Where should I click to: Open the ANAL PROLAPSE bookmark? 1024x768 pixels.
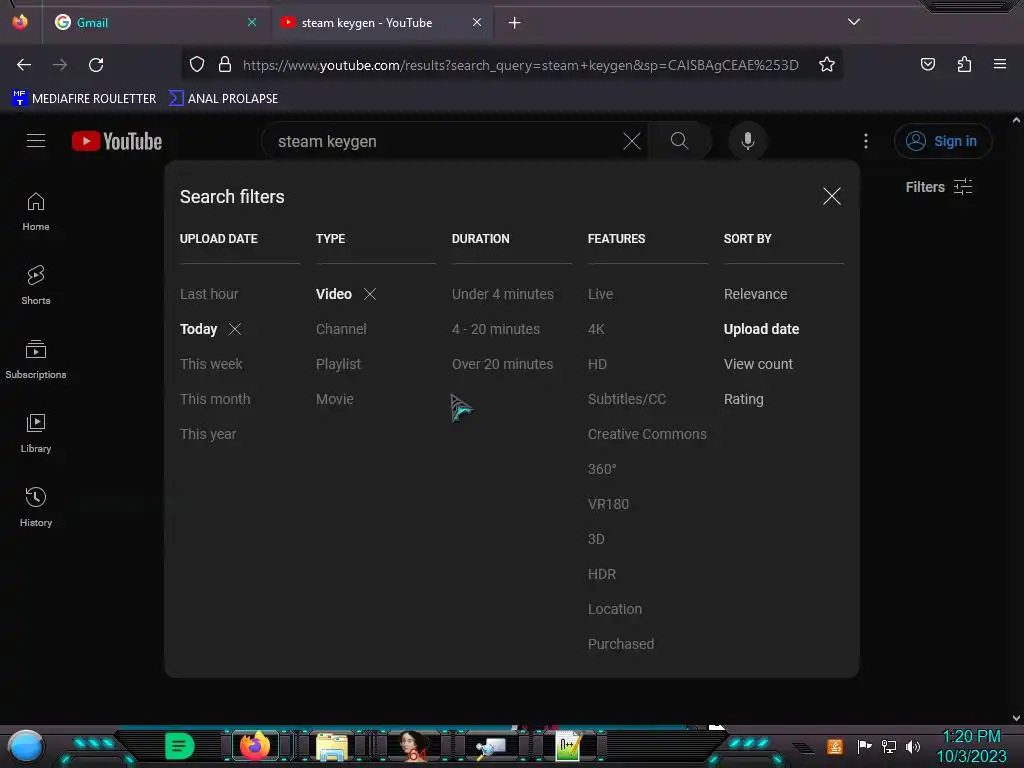(x=223, y=99)
